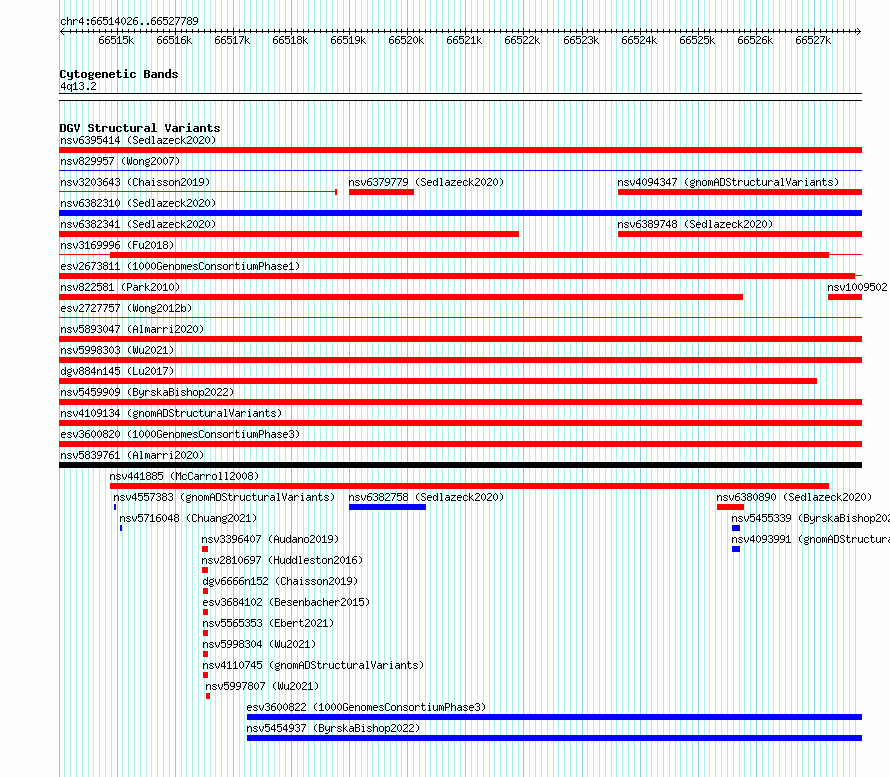Click the black bar of nsv5839761
Viewport: 890px width, 777px height.
[x=460, y=465]
